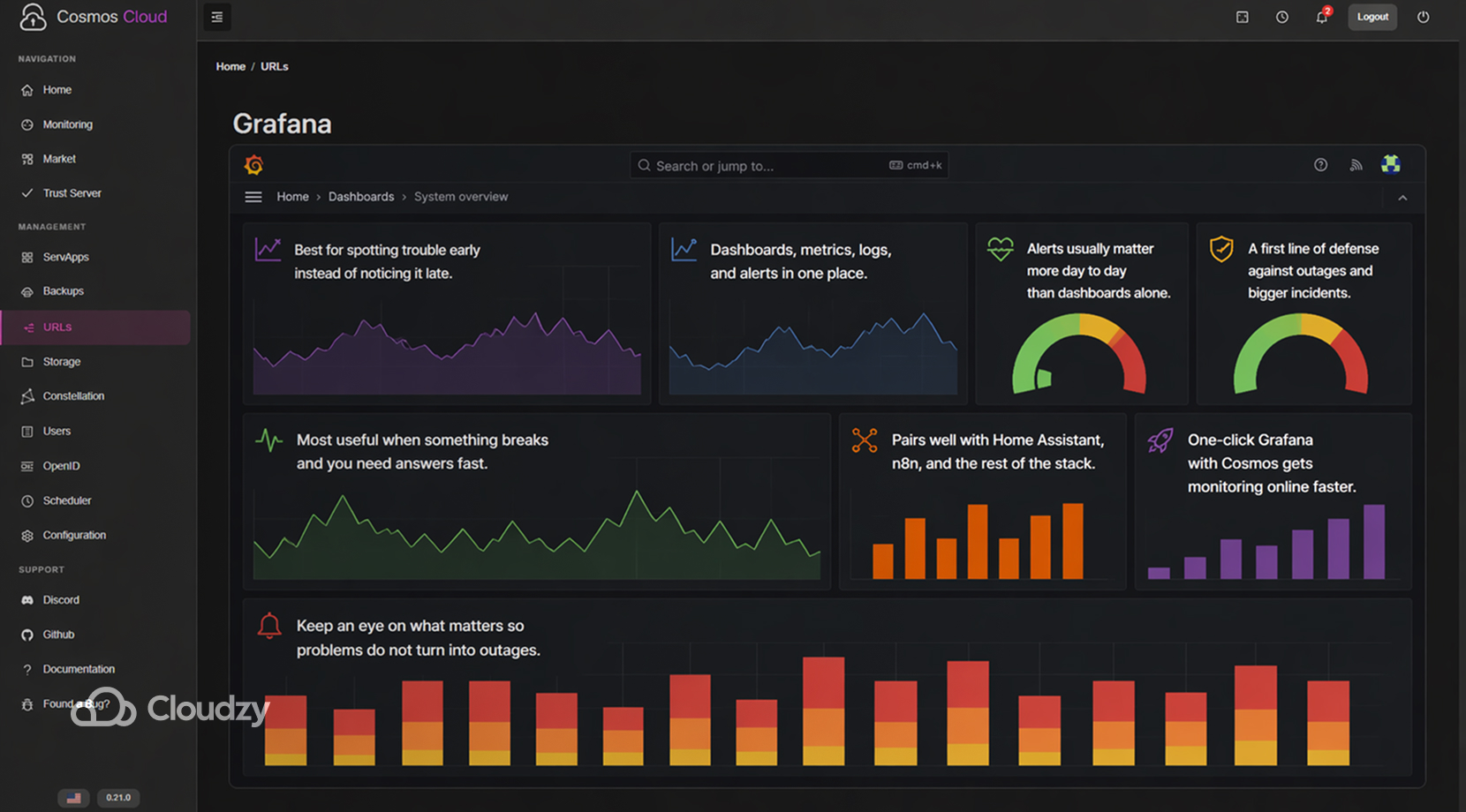Click the Grafana flame logo
Image resolution: width=1466 pixels, height=812 pixels.
coord(254,164)
